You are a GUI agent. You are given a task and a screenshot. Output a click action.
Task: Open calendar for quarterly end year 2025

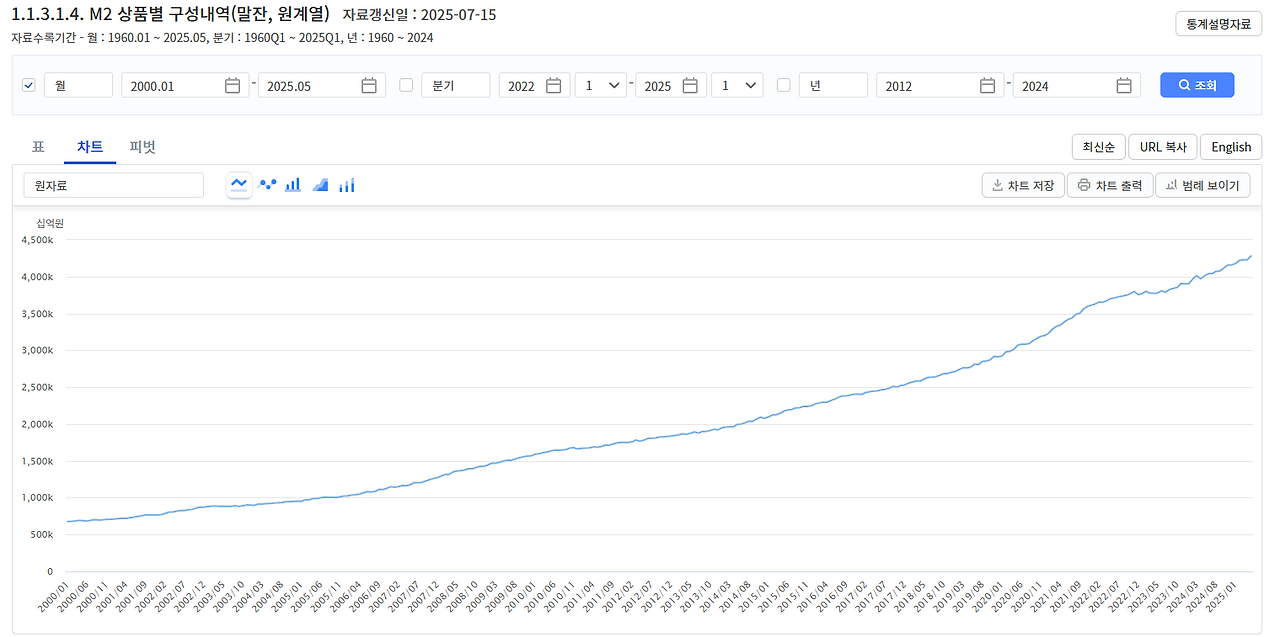click(690, 86)
